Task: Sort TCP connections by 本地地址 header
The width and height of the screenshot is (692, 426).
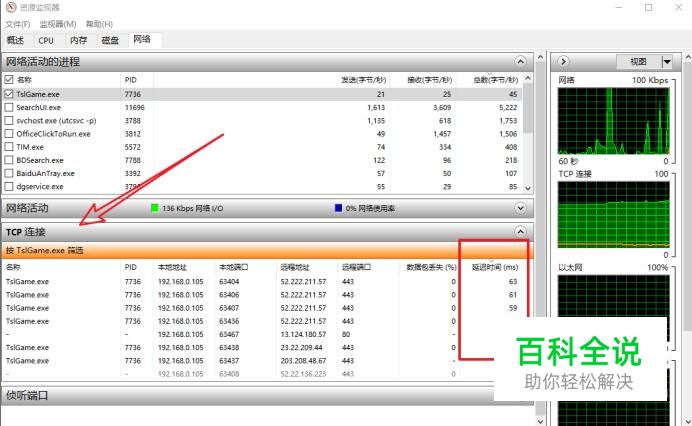Action: click(x=173, y=268)
